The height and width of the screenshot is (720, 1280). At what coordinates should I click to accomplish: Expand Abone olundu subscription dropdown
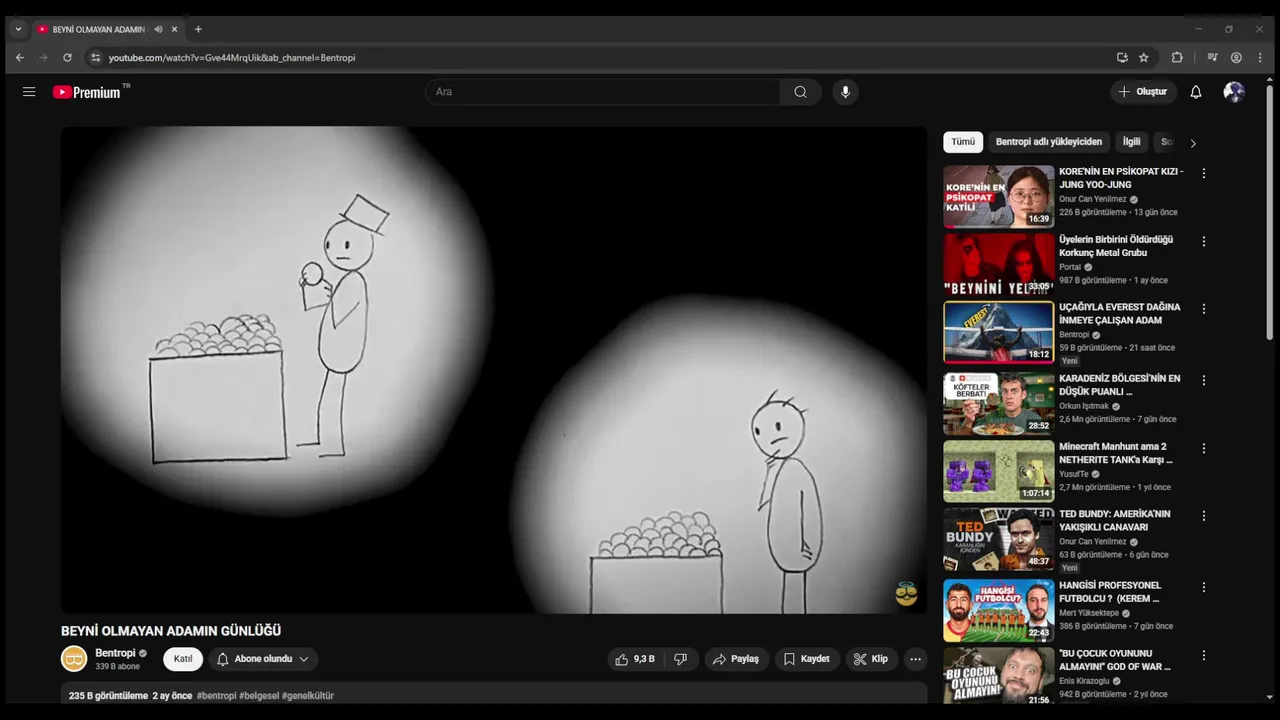pyautogui.click(x=263, y=659)
